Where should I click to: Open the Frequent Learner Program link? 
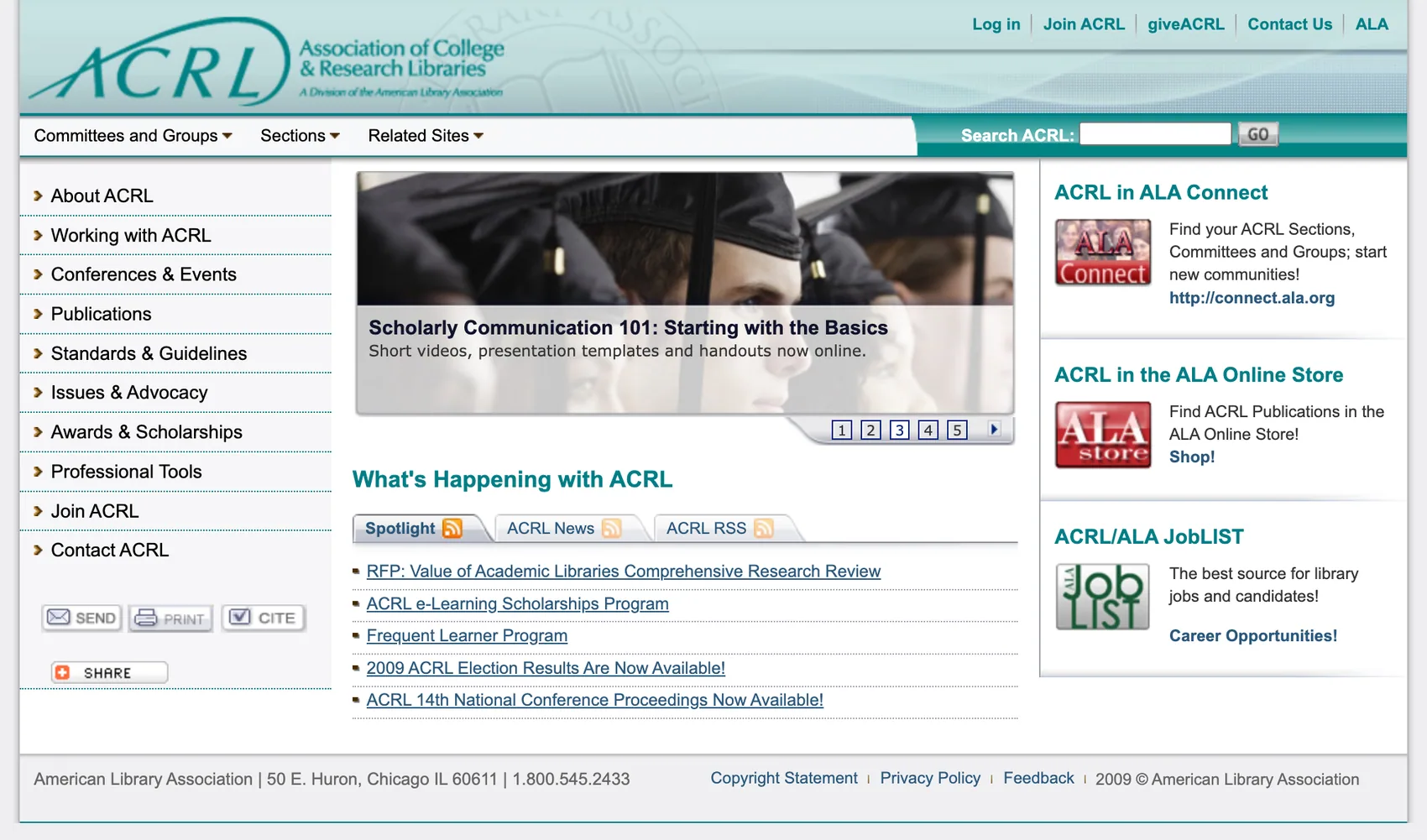pos(467,635)
